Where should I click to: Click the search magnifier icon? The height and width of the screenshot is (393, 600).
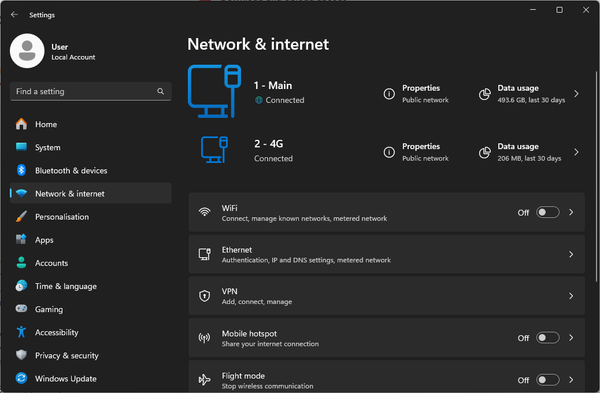[x=160, y=91]
